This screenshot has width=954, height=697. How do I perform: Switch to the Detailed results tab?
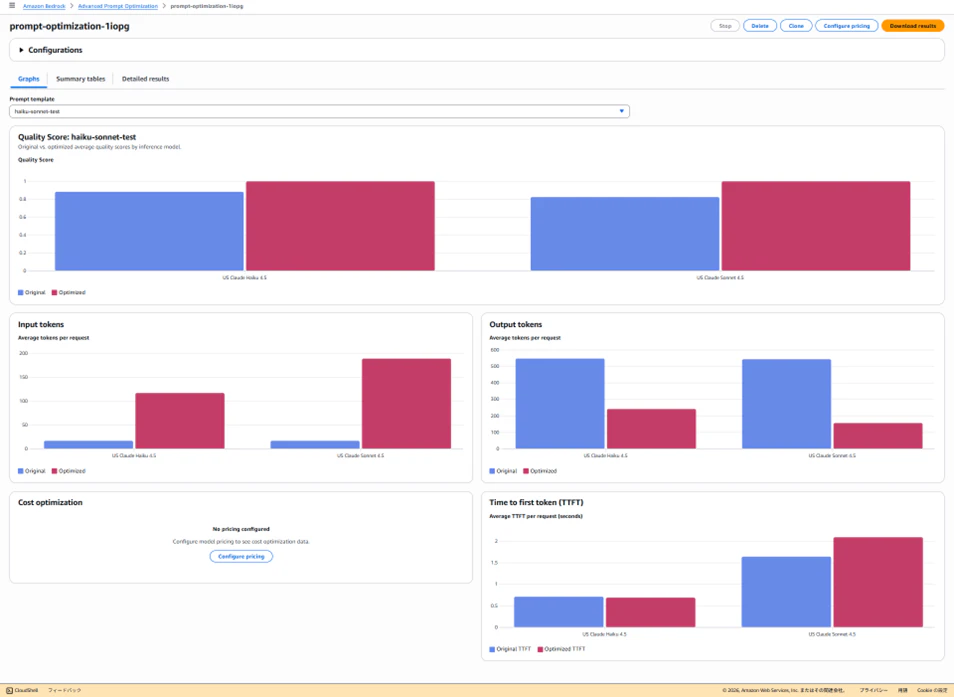145,79
